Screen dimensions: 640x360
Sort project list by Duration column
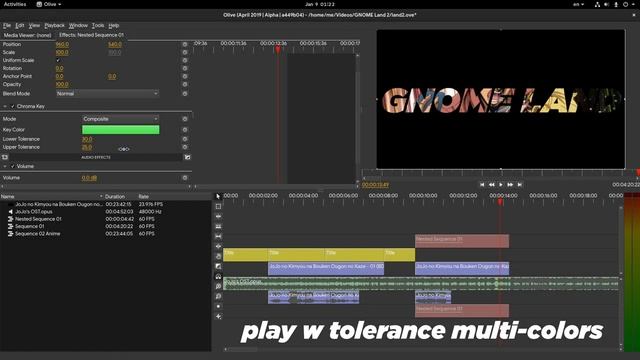click(115, 196)
